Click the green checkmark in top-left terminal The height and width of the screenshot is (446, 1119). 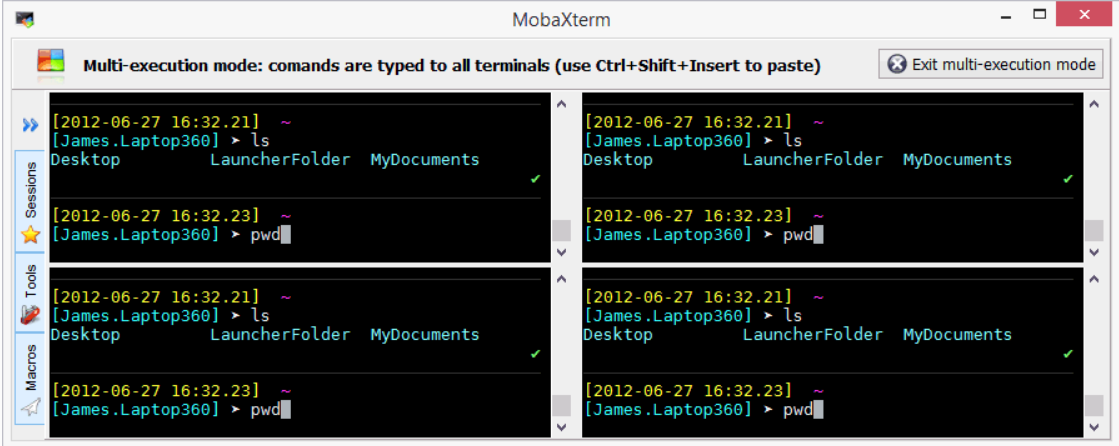pyautogui.click(x=535, y=178)
